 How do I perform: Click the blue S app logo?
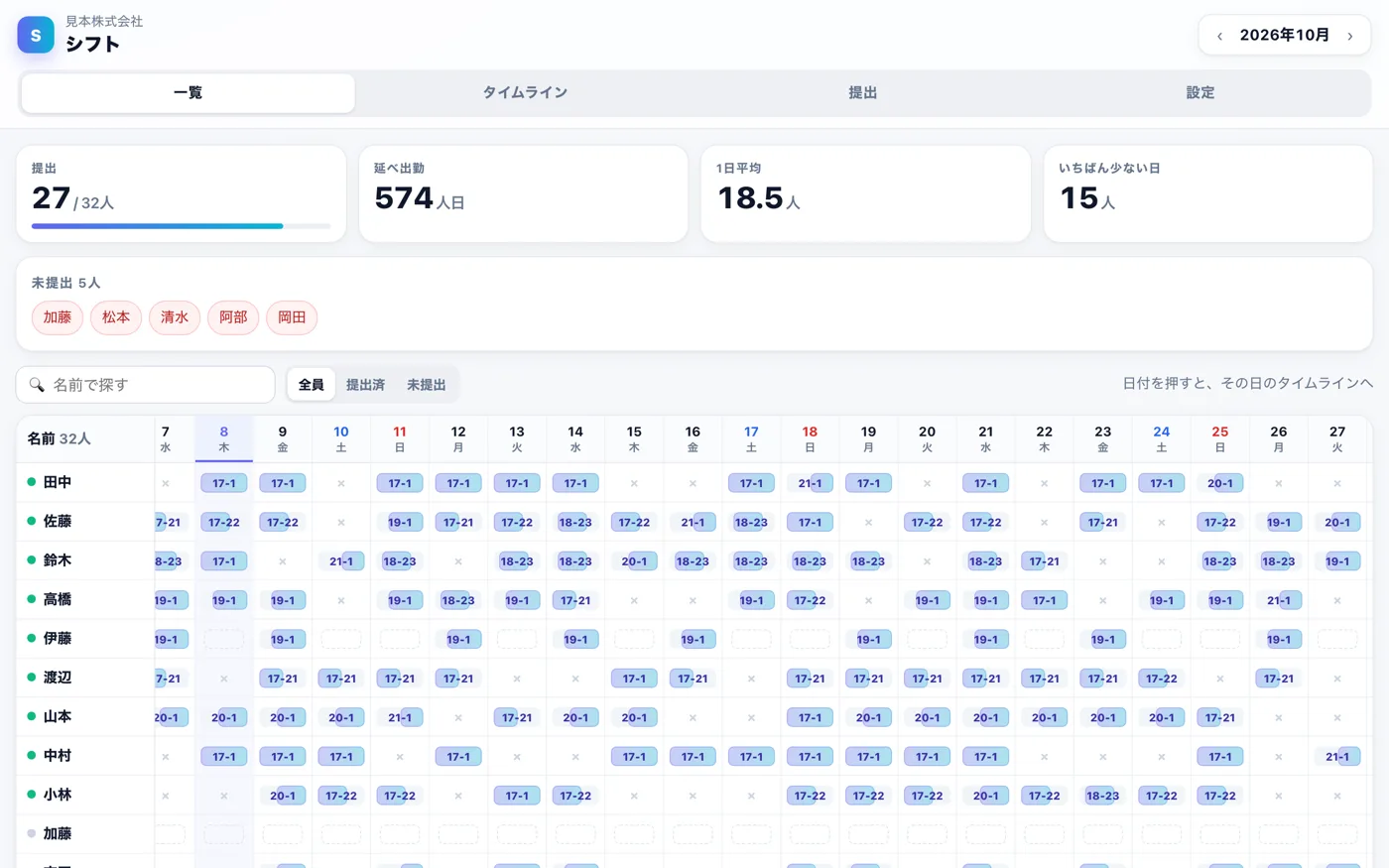(x=36, y=35)
